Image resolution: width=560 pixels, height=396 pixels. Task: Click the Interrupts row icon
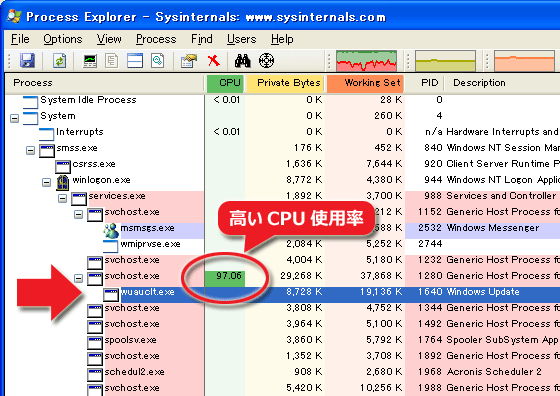[46, 134]
